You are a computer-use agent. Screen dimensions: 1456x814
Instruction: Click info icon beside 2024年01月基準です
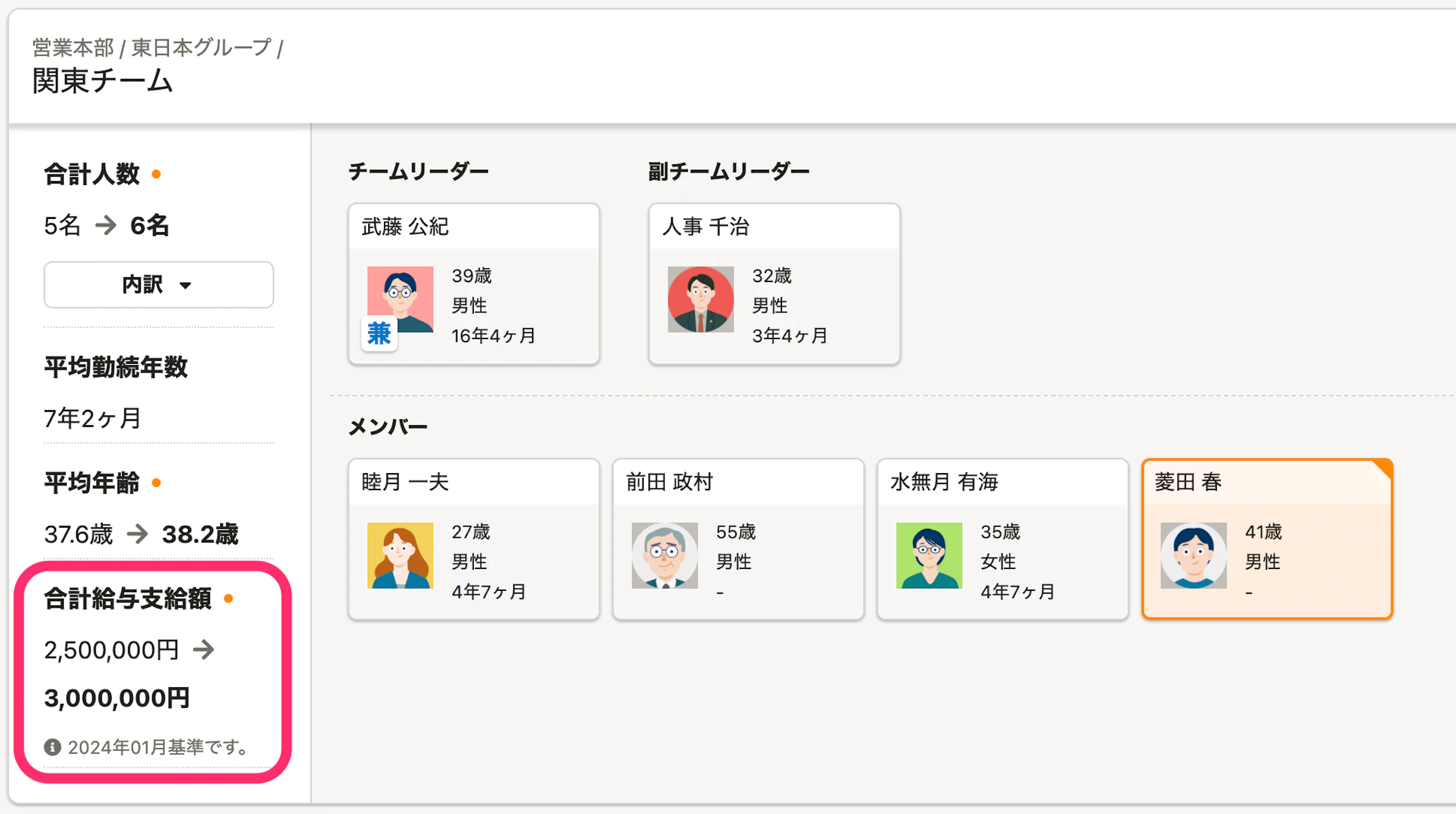(x=53, y=747)
